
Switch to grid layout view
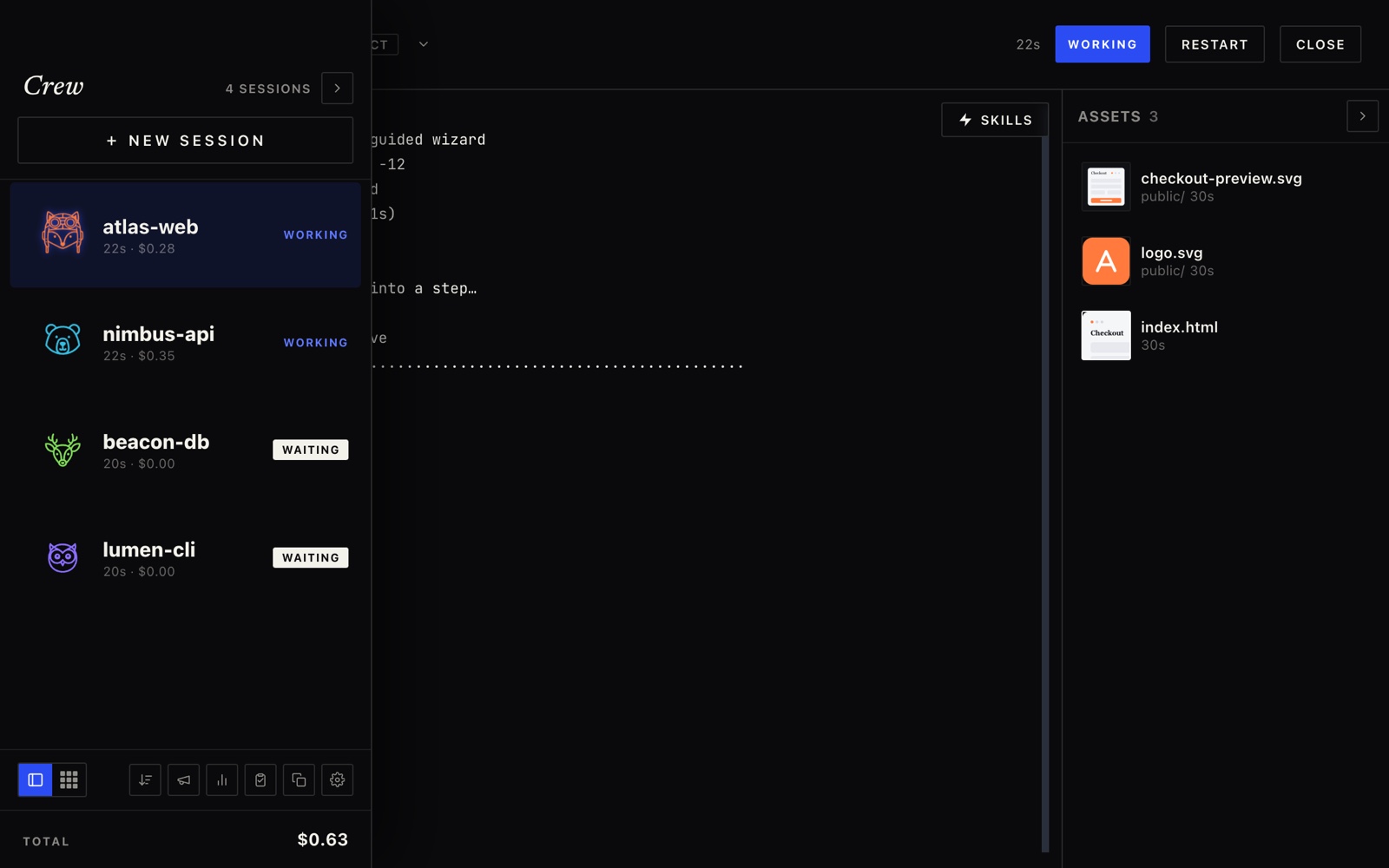click(x=69, y=779)
